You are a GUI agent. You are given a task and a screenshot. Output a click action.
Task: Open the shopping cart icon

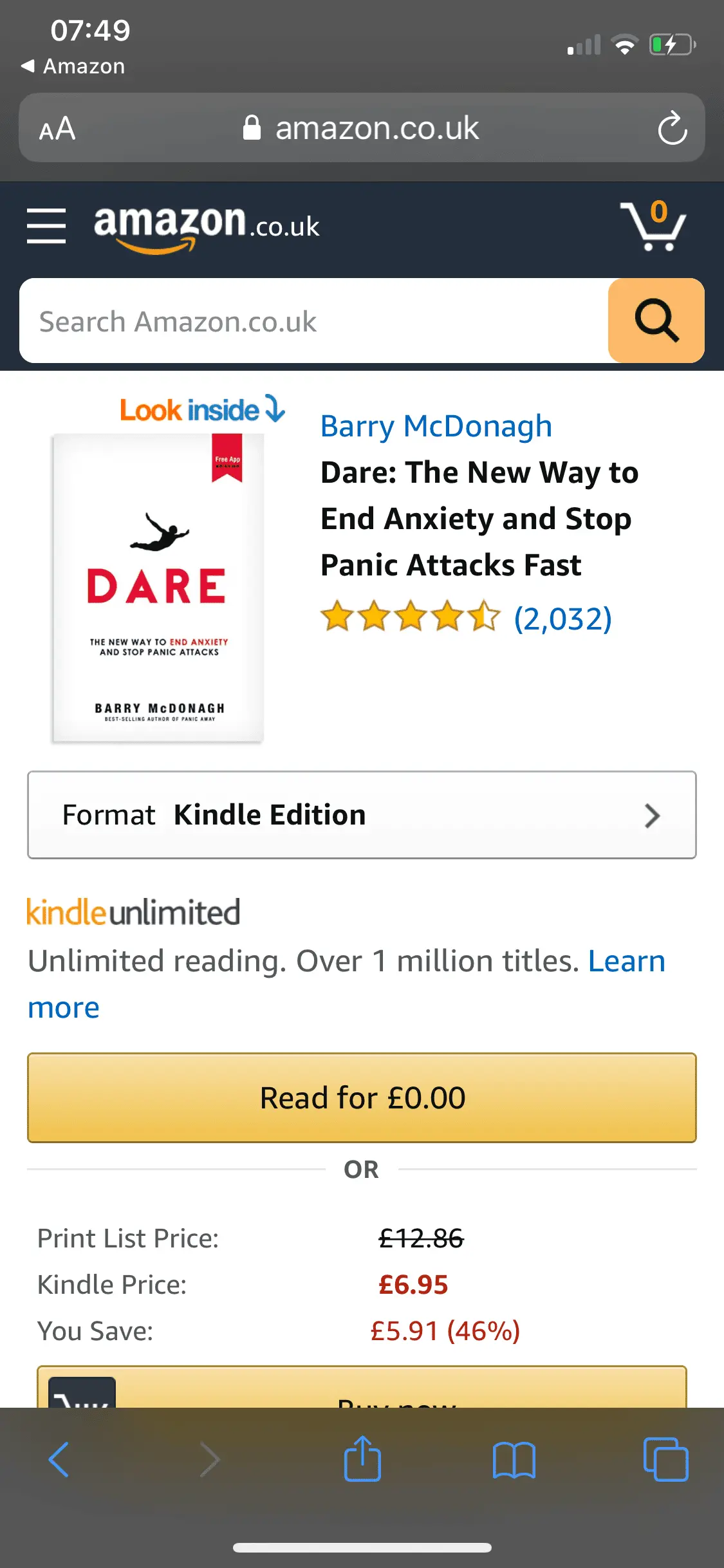653,225
